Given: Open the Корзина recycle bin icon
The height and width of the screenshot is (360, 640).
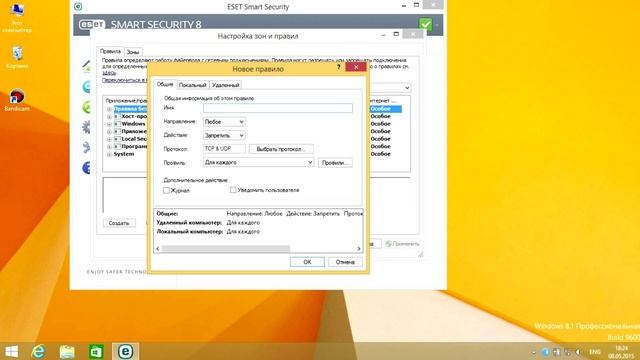Looking at the screenshot, I should click(17, 57).
